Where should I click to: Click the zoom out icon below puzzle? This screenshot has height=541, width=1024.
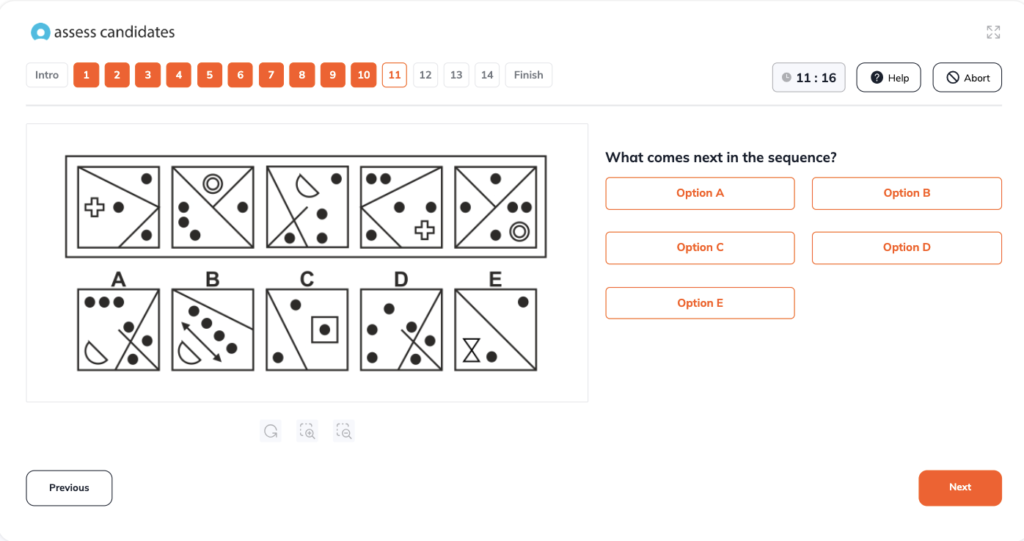344,431
